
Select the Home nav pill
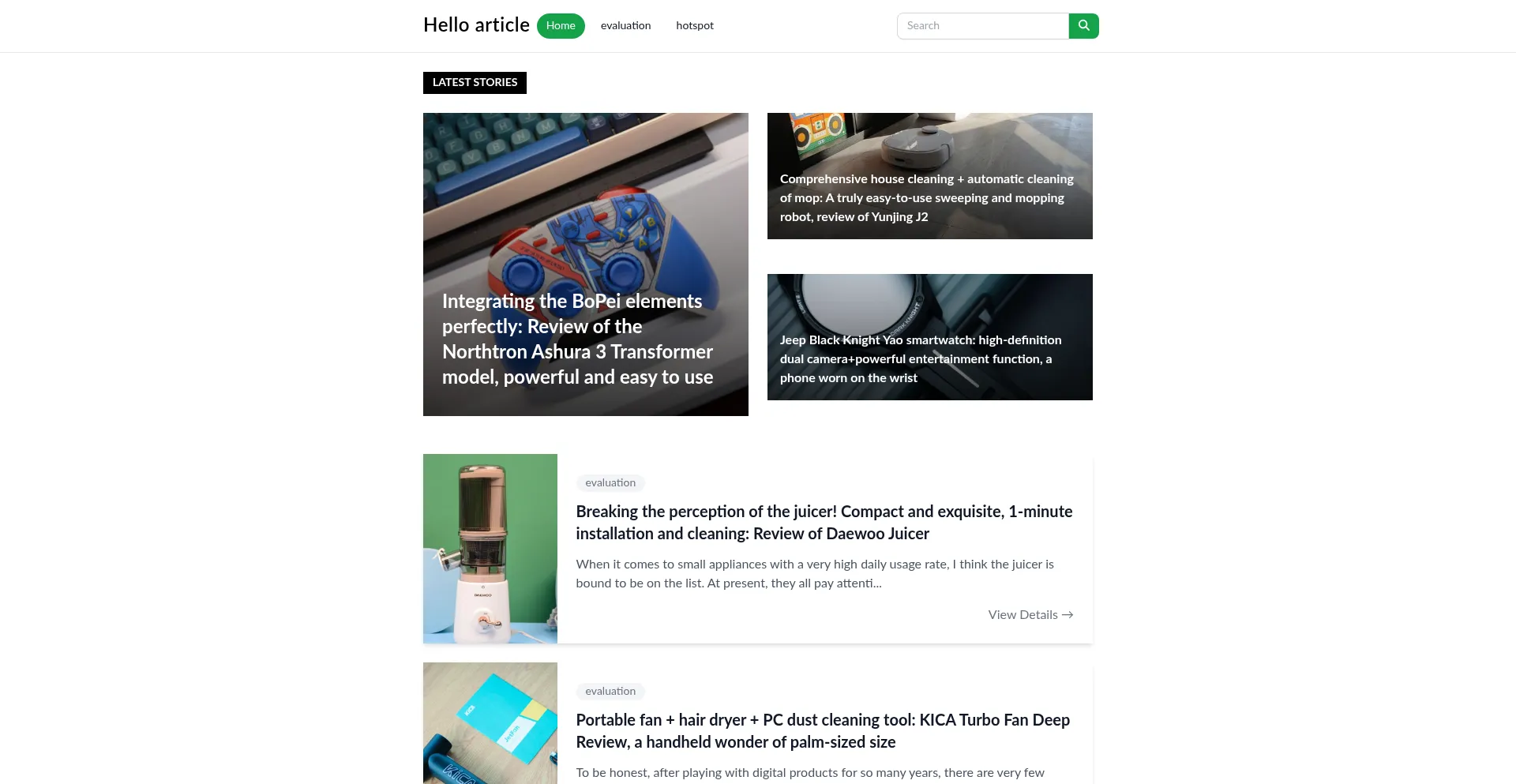click(561, 26)
